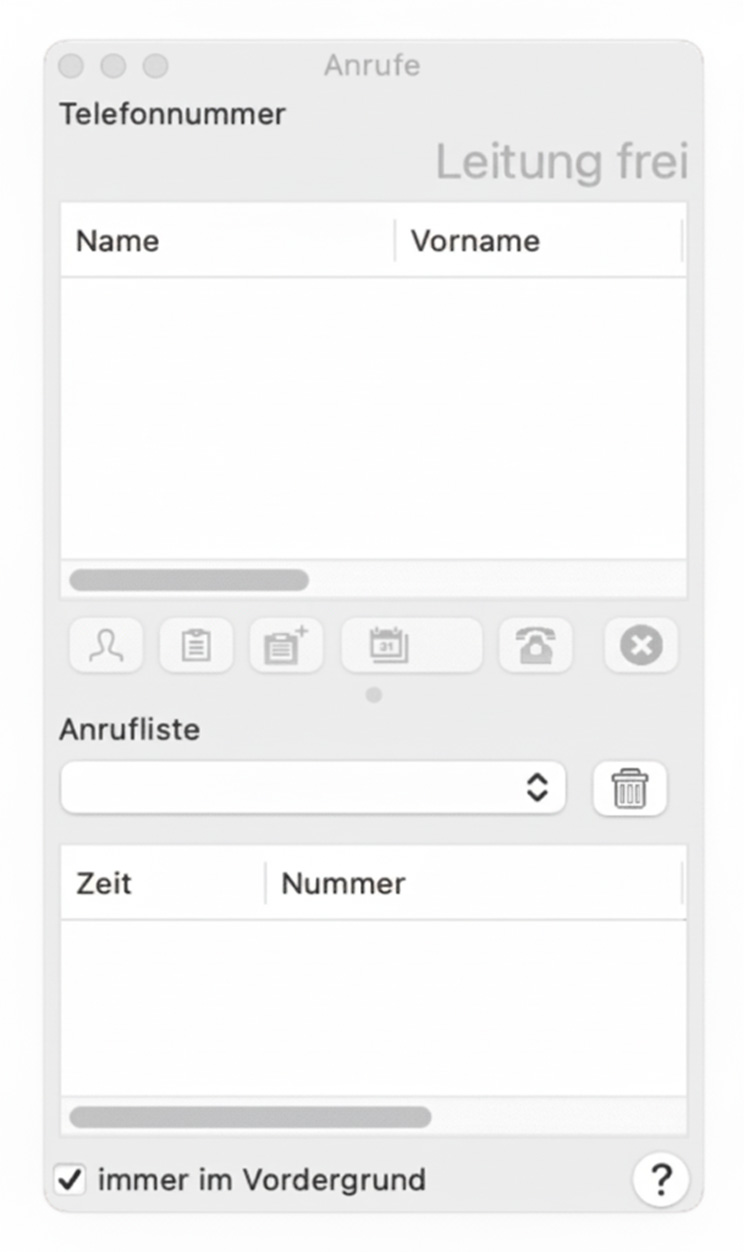Click the clipboard-with-plus icon button
Viewport: 744px width, 1252px height.
click(x=285, y=646)
